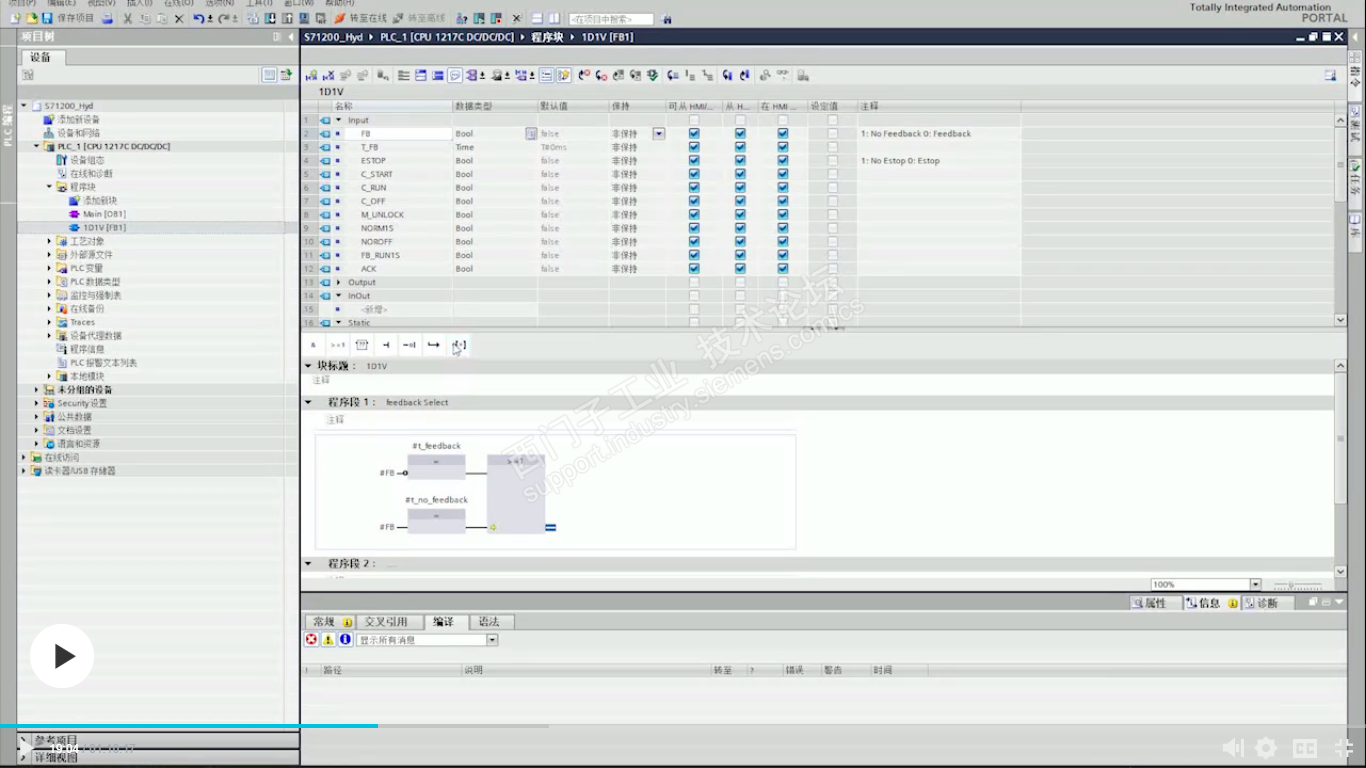Click the interface editor first toolbar icon

click(311, 75)
